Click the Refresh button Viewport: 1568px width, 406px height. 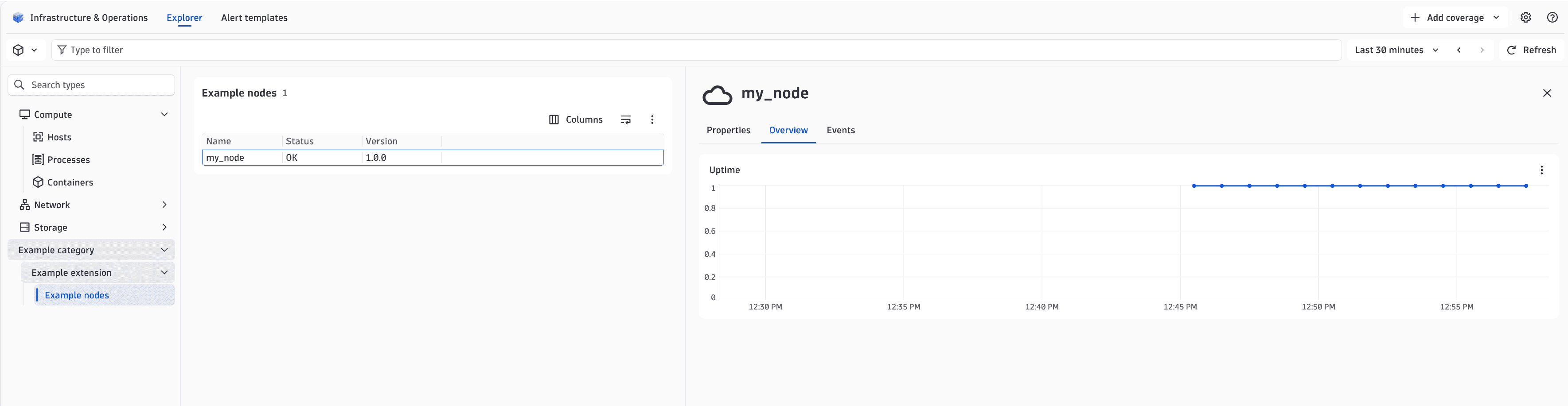(x=1532, y=50)
